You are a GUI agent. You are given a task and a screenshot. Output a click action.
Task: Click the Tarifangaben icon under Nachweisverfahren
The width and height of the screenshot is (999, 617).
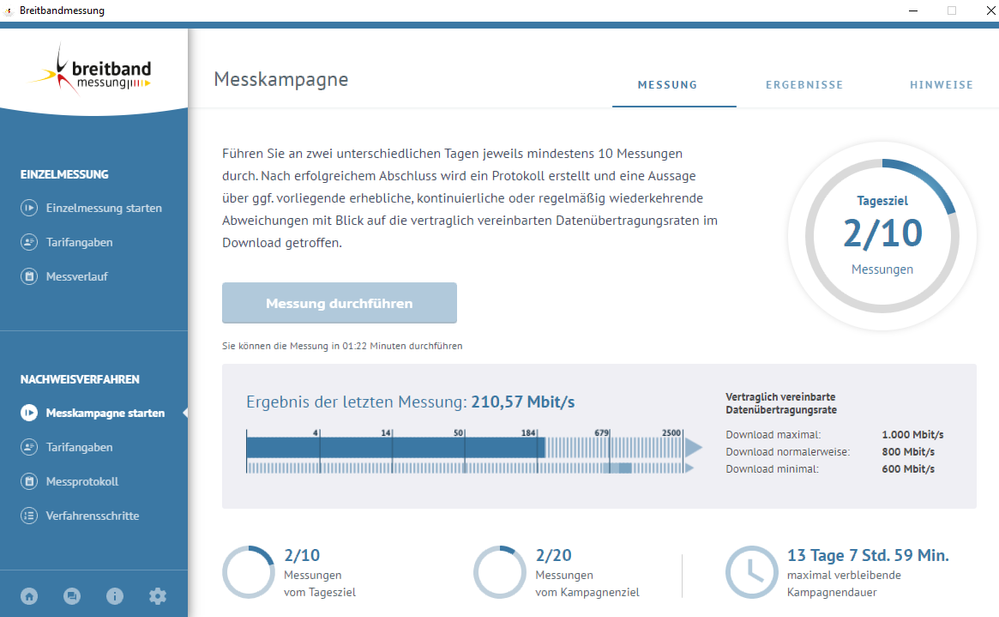click(29, 447)
